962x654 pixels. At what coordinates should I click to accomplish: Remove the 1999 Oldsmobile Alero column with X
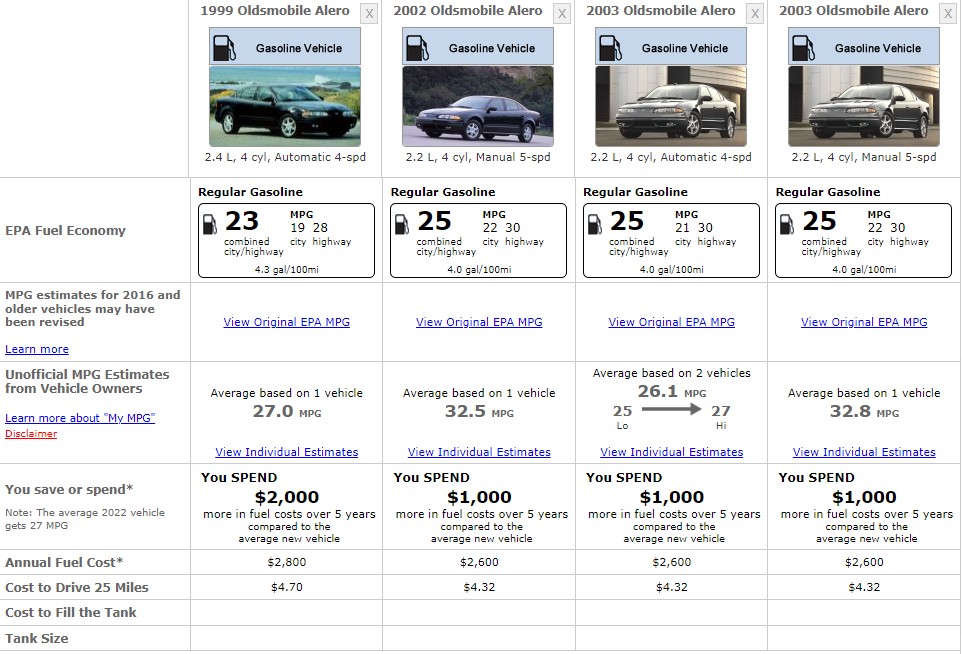369,13
